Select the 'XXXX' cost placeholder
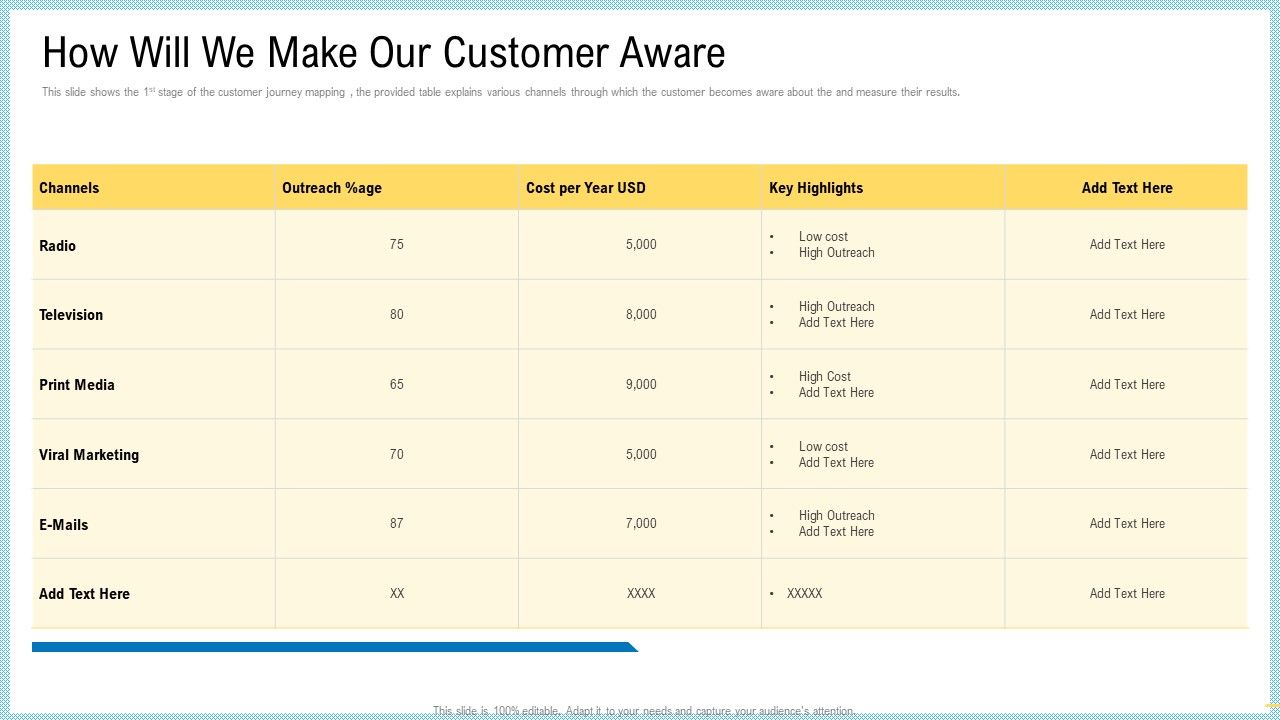 tap(641, 594)
